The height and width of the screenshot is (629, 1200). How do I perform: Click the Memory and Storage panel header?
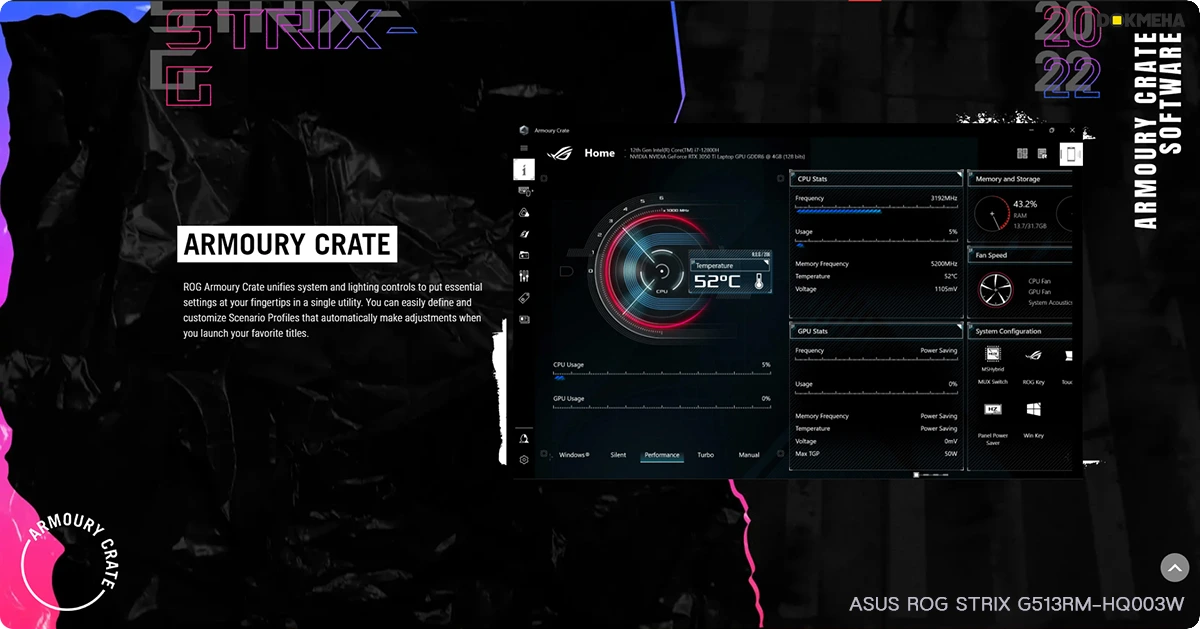[1020, 179]
